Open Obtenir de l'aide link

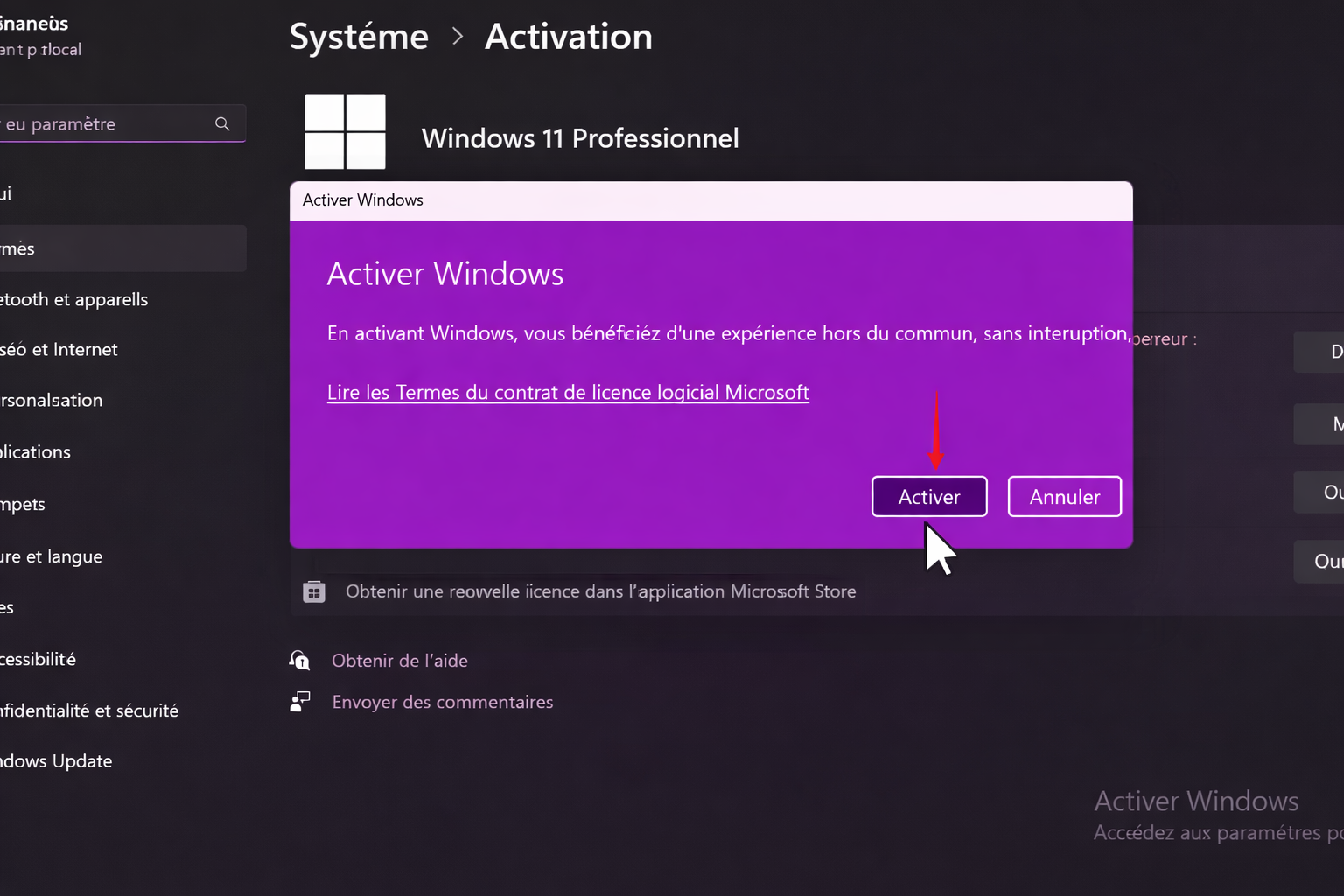click(400, 661)
